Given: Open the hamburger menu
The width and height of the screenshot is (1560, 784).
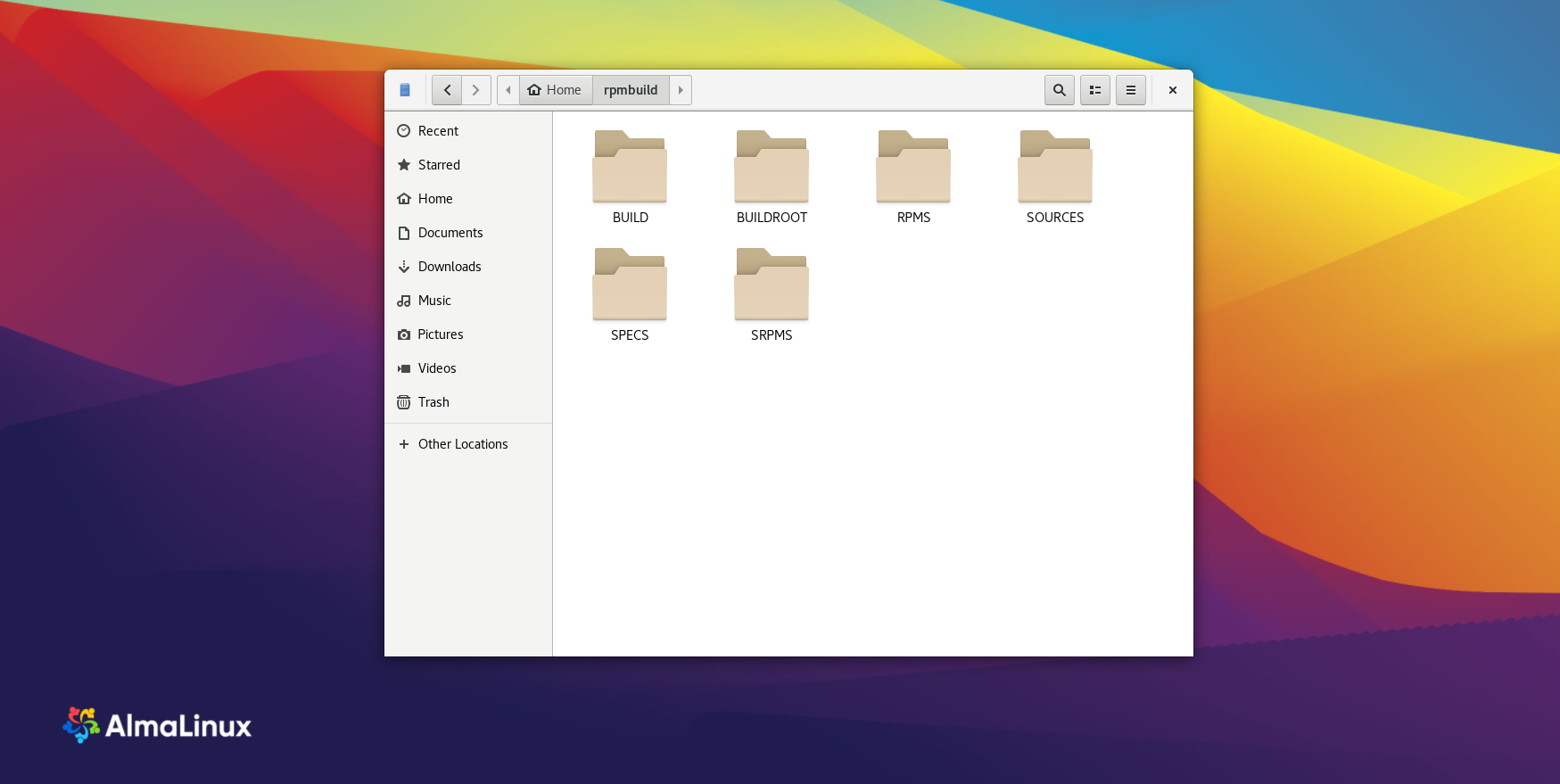Looking at the screenshot, I should pyautogui.click(x=1130, y=90).
